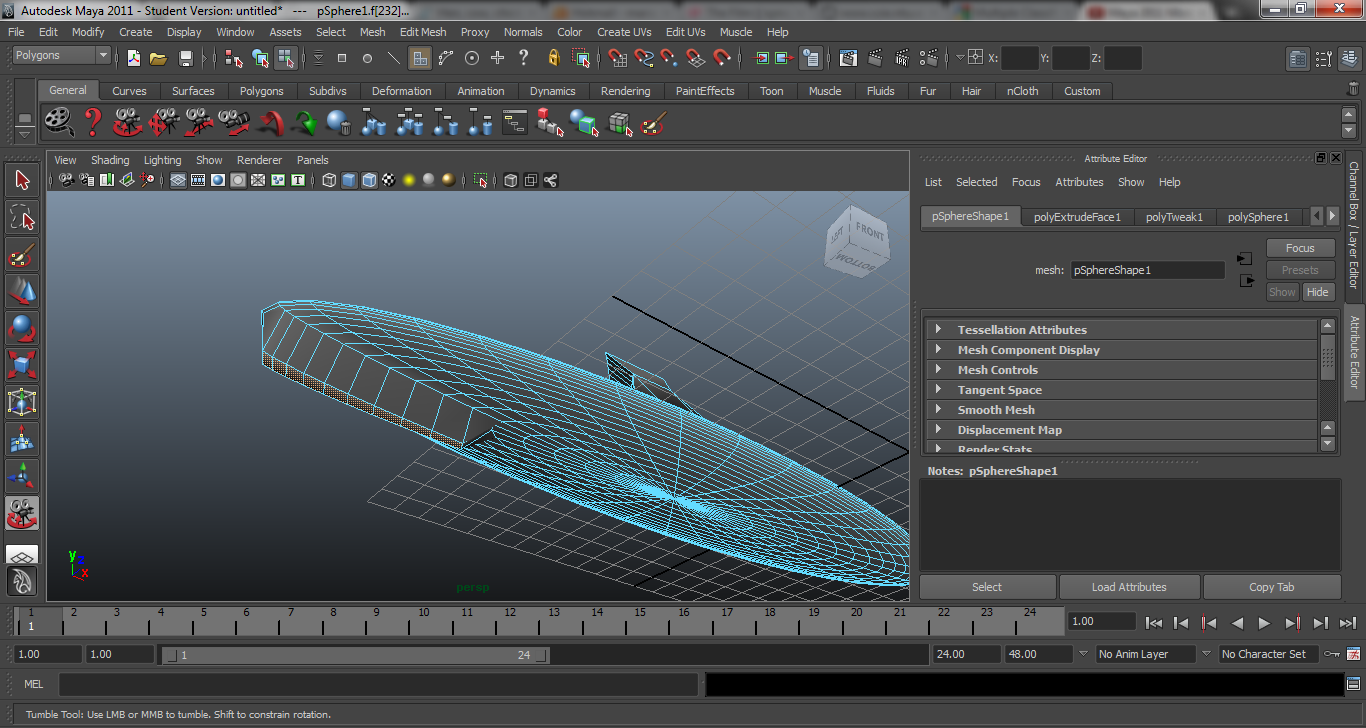This screenshot has width=1366, height=728.
Task: Click the trash can beside shelf tabs
Action: tap(1352, 89)
